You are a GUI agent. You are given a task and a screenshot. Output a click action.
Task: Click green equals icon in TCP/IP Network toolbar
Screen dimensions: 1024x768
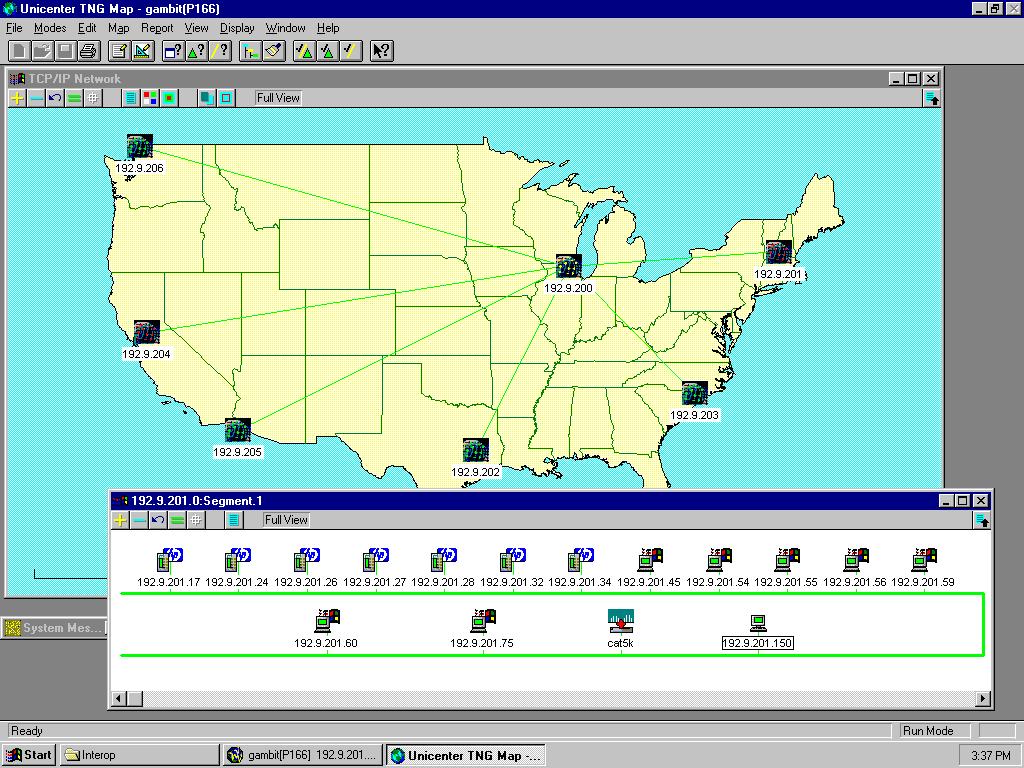click(x=74, y=98)
